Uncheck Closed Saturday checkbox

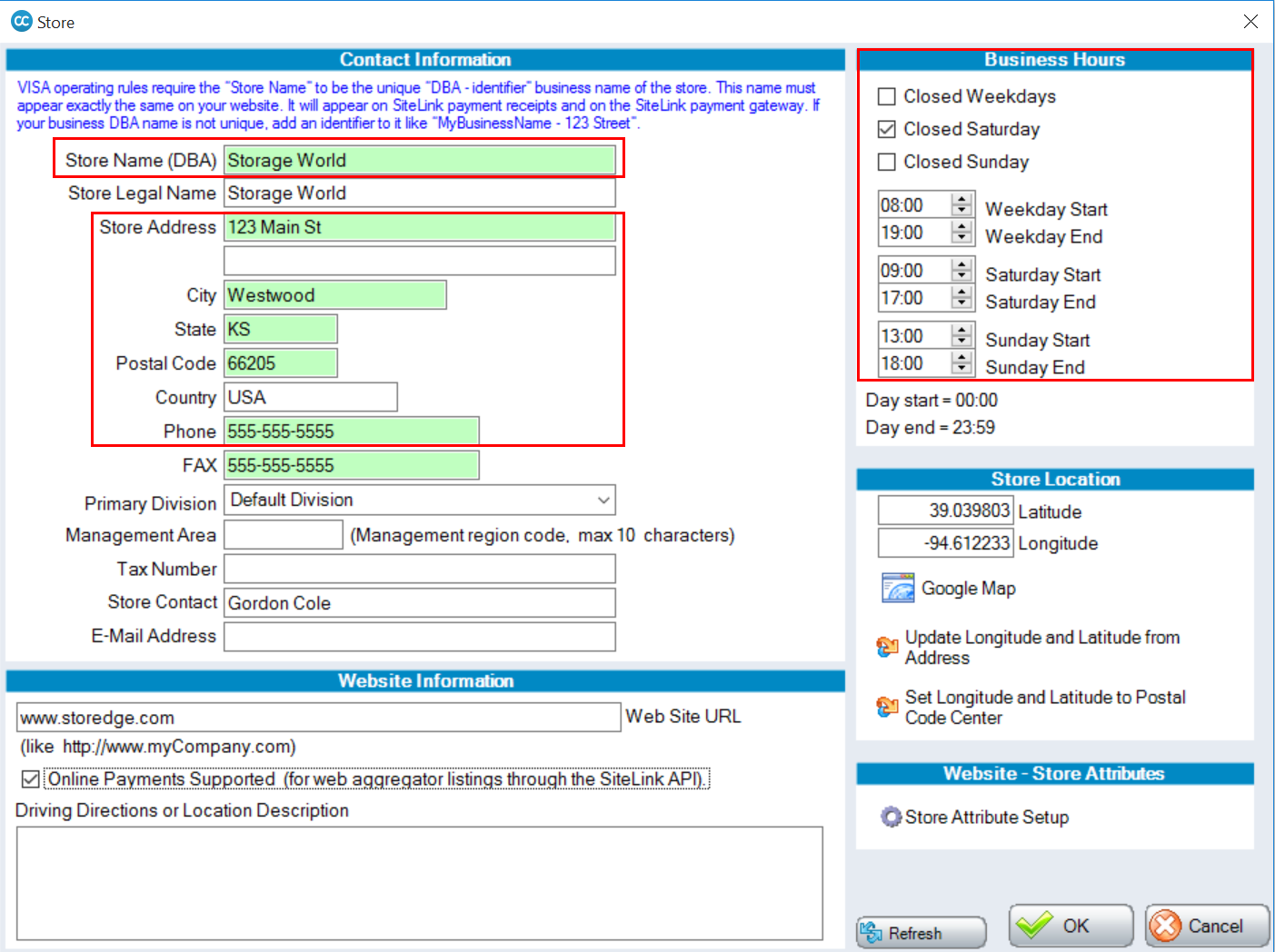click(887, 129)
